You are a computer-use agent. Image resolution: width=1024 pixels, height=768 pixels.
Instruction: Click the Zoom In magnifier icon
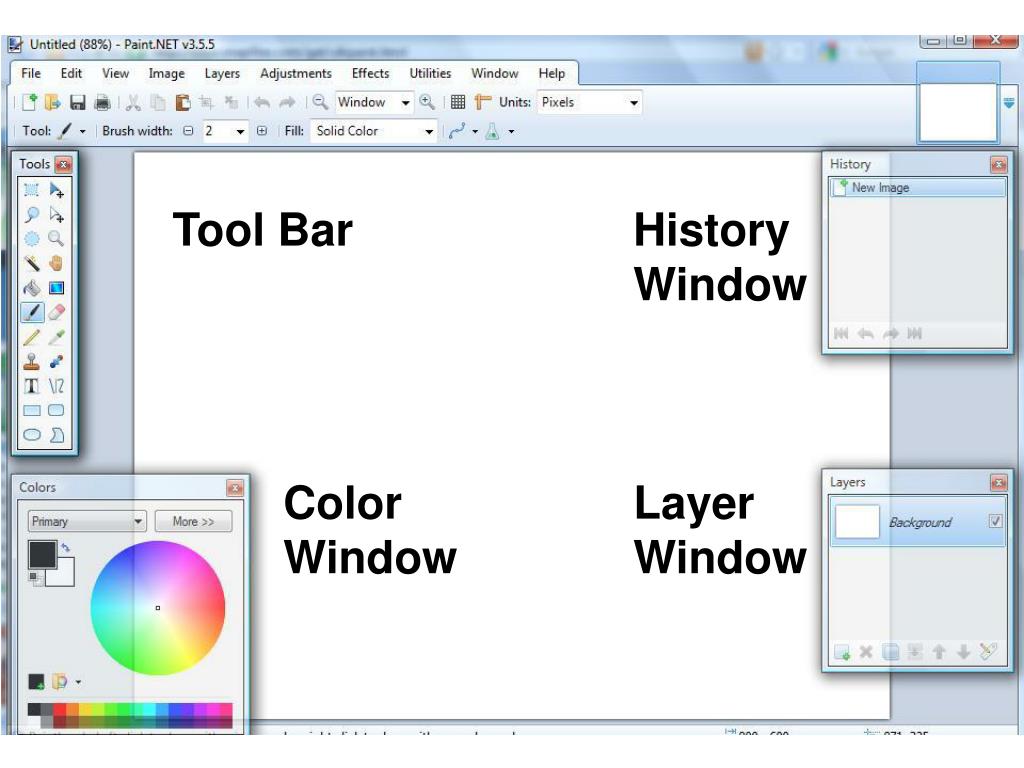click(x=427, y=102)
